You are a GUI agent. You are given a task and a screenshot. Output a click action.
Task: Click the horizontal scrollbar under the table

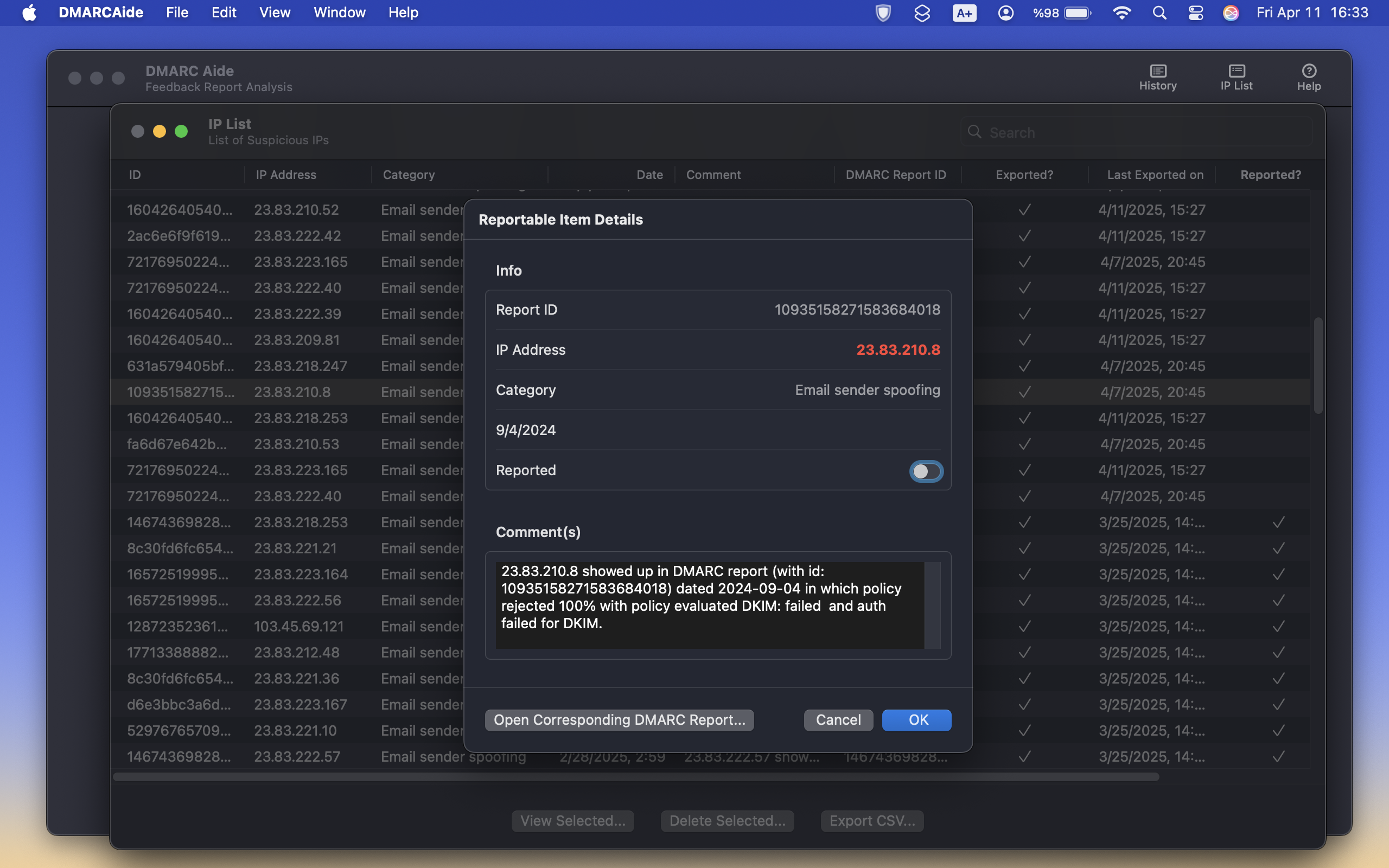(636, 777)
